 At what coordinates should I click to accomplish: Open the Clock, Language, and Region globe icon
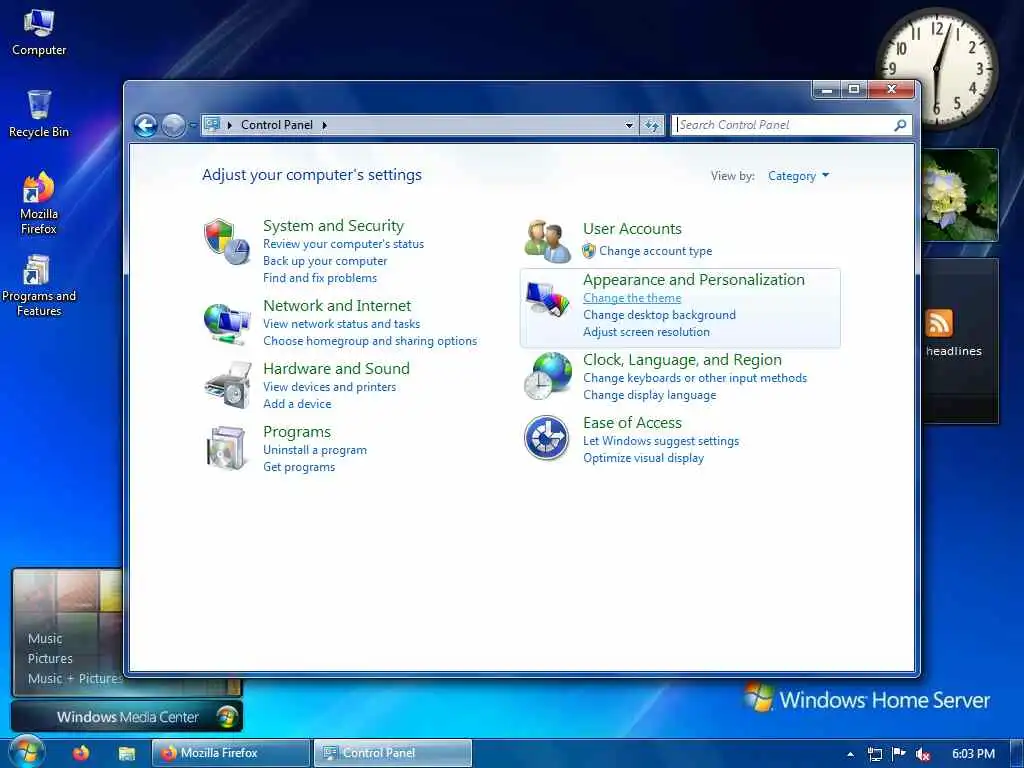547,376
